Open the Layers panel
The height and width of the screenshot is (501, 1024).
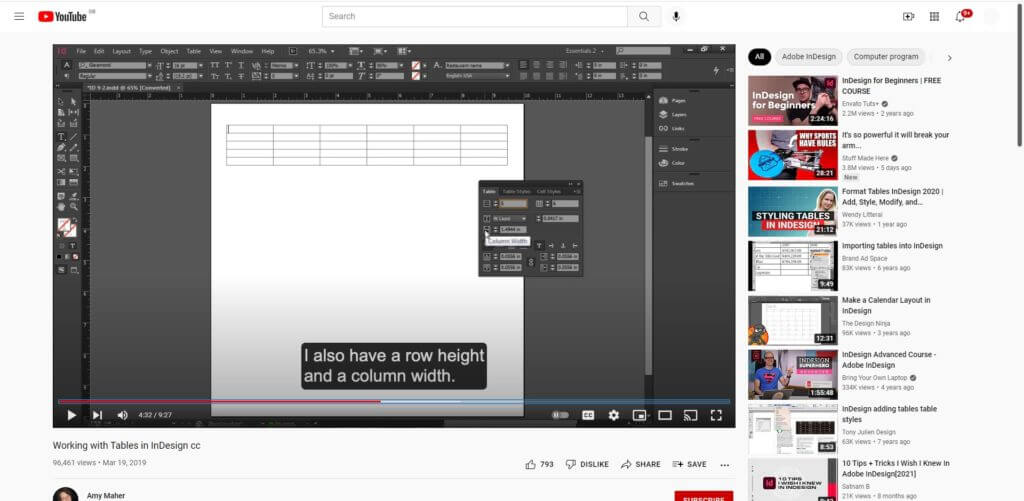pos(673,114)
